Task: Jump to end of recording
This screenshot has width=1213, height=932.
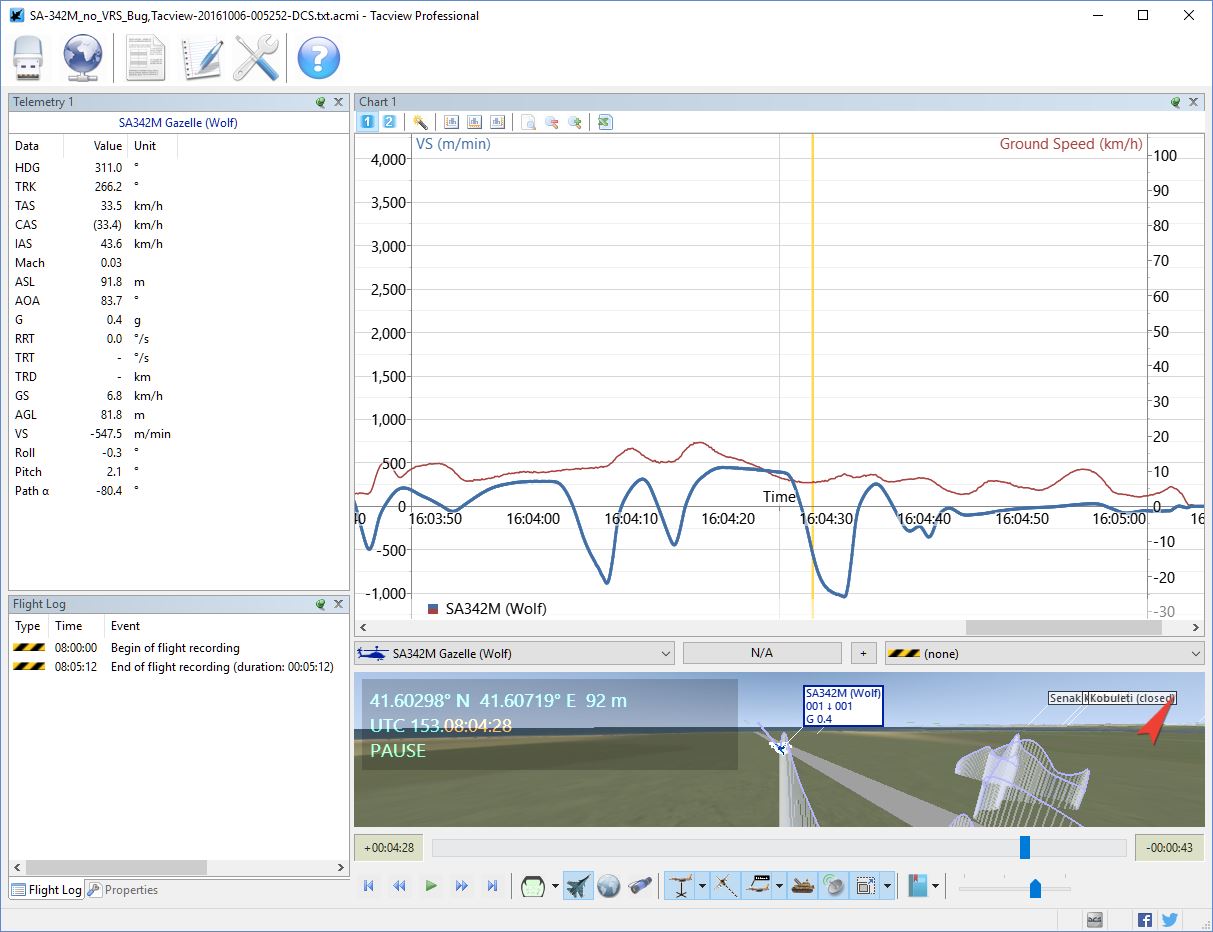Action: (x=492, y=886)
